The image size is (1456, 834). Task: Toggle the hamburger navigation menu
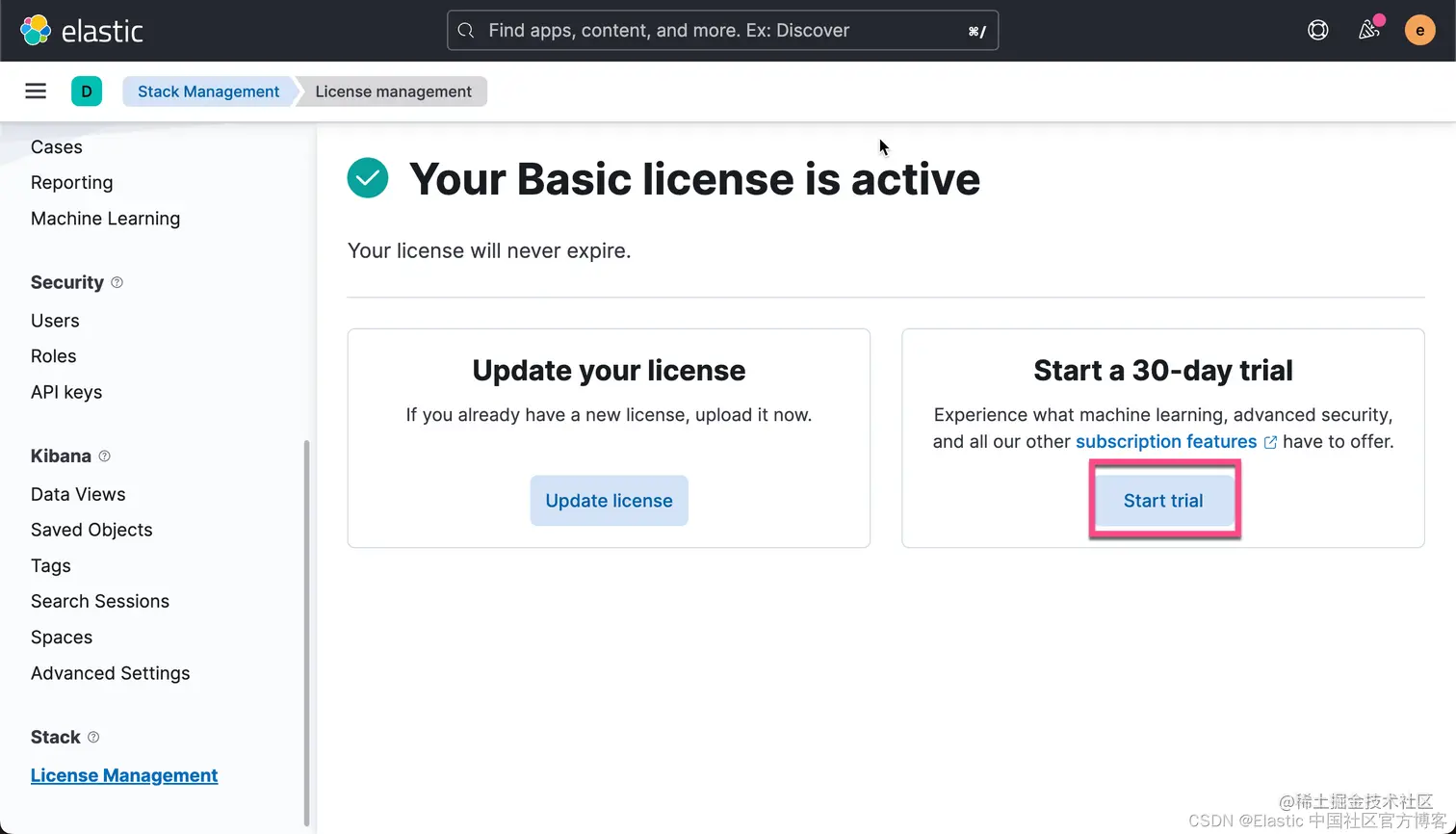[36, 91]
